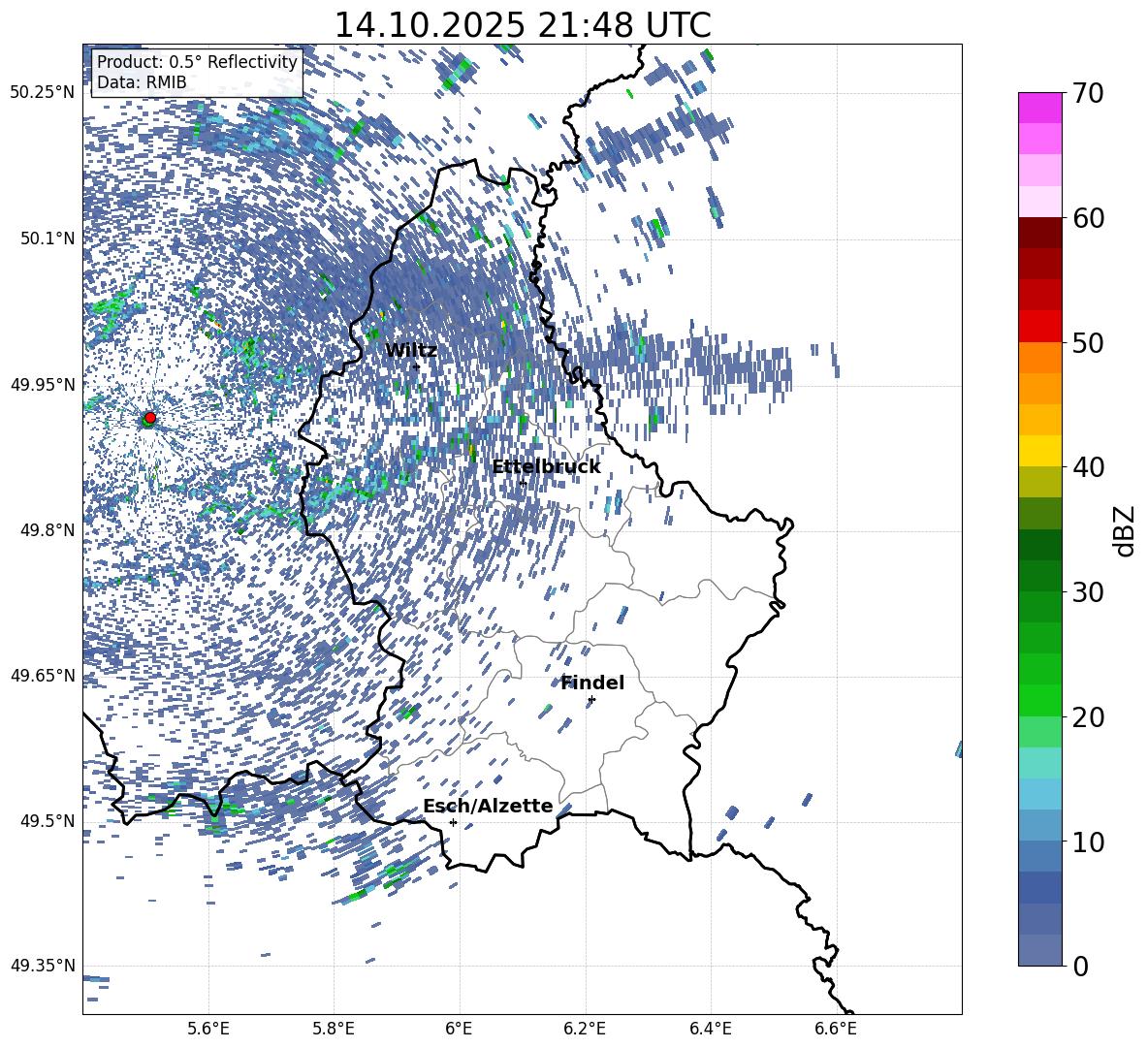Click the 49.35°N latitude label
Viewport: 1148px width, 1048px height.
point(43,966)
